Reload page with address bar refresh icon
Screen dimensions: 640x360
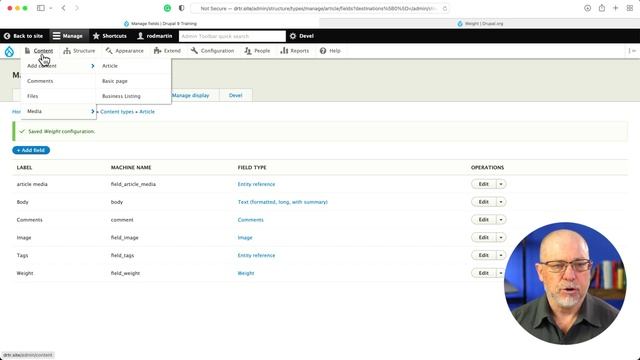(x=444, y=8)
